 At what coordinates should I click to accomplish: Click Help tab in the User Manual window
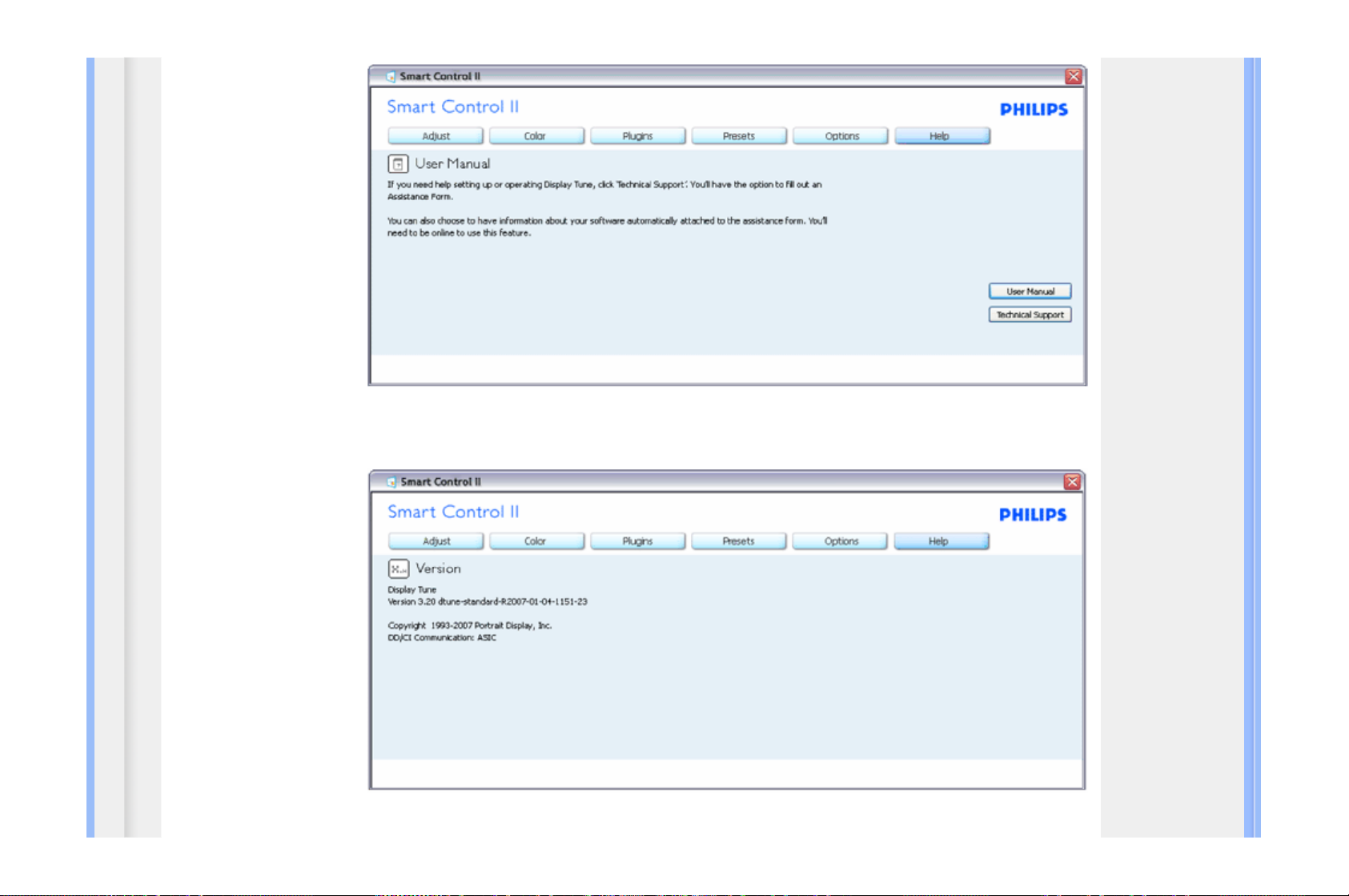click(x=941, y=136)
